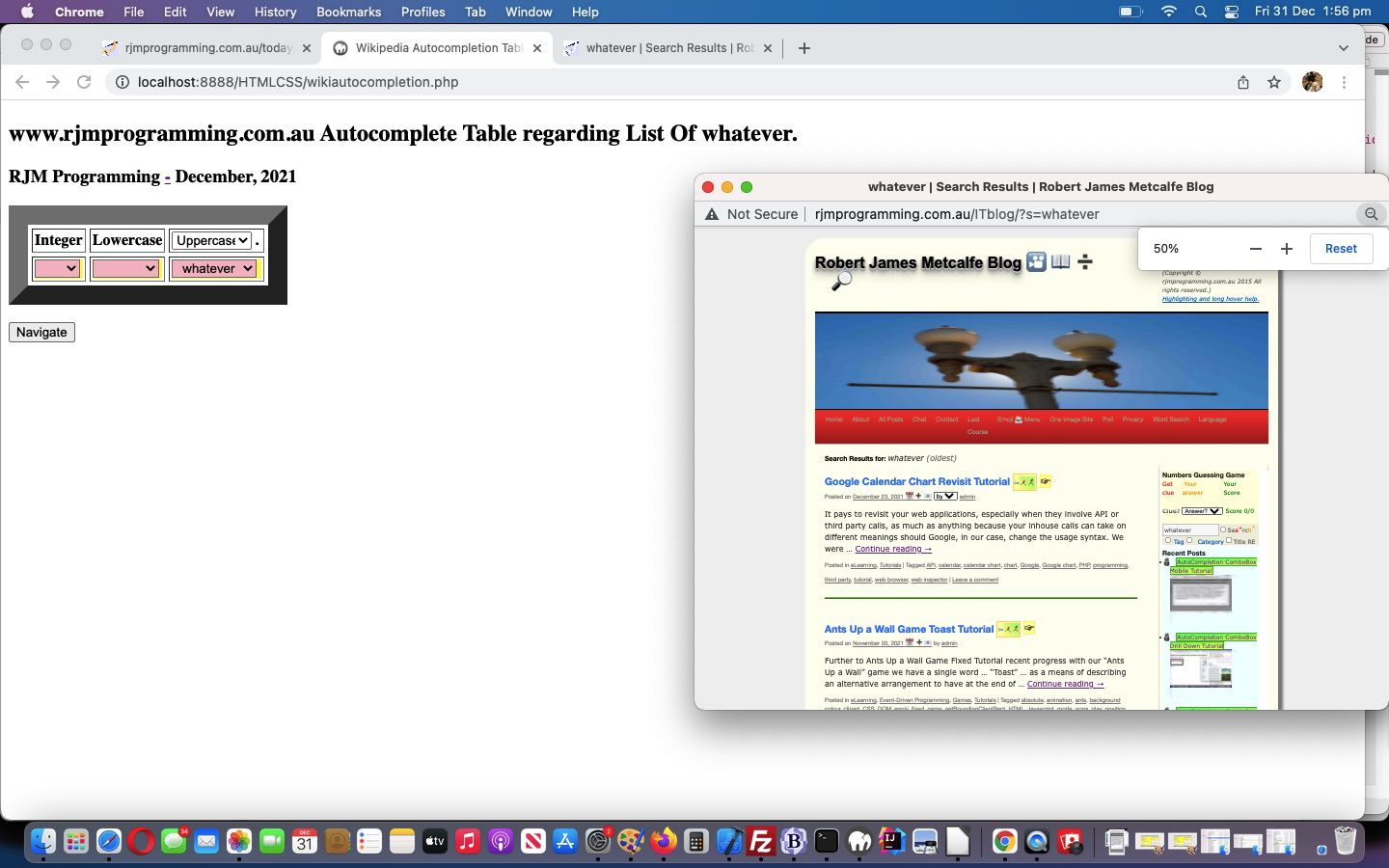This screenshot has height=868, width=1389.
Task: Select the Tag radio button in blog search
Action: point(1168,540)
